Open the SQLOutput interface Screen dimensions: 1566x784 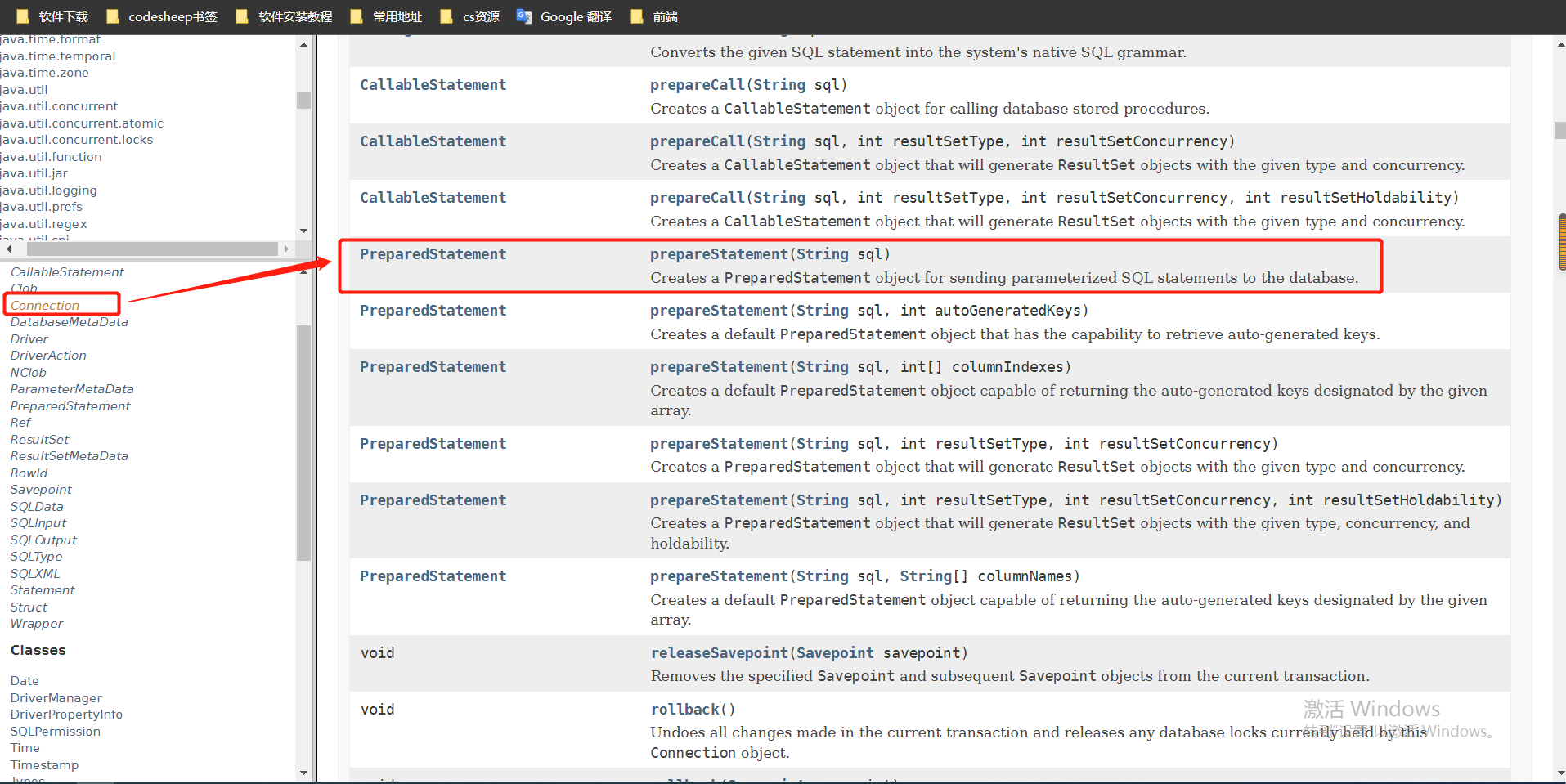(x=43, y=540)
